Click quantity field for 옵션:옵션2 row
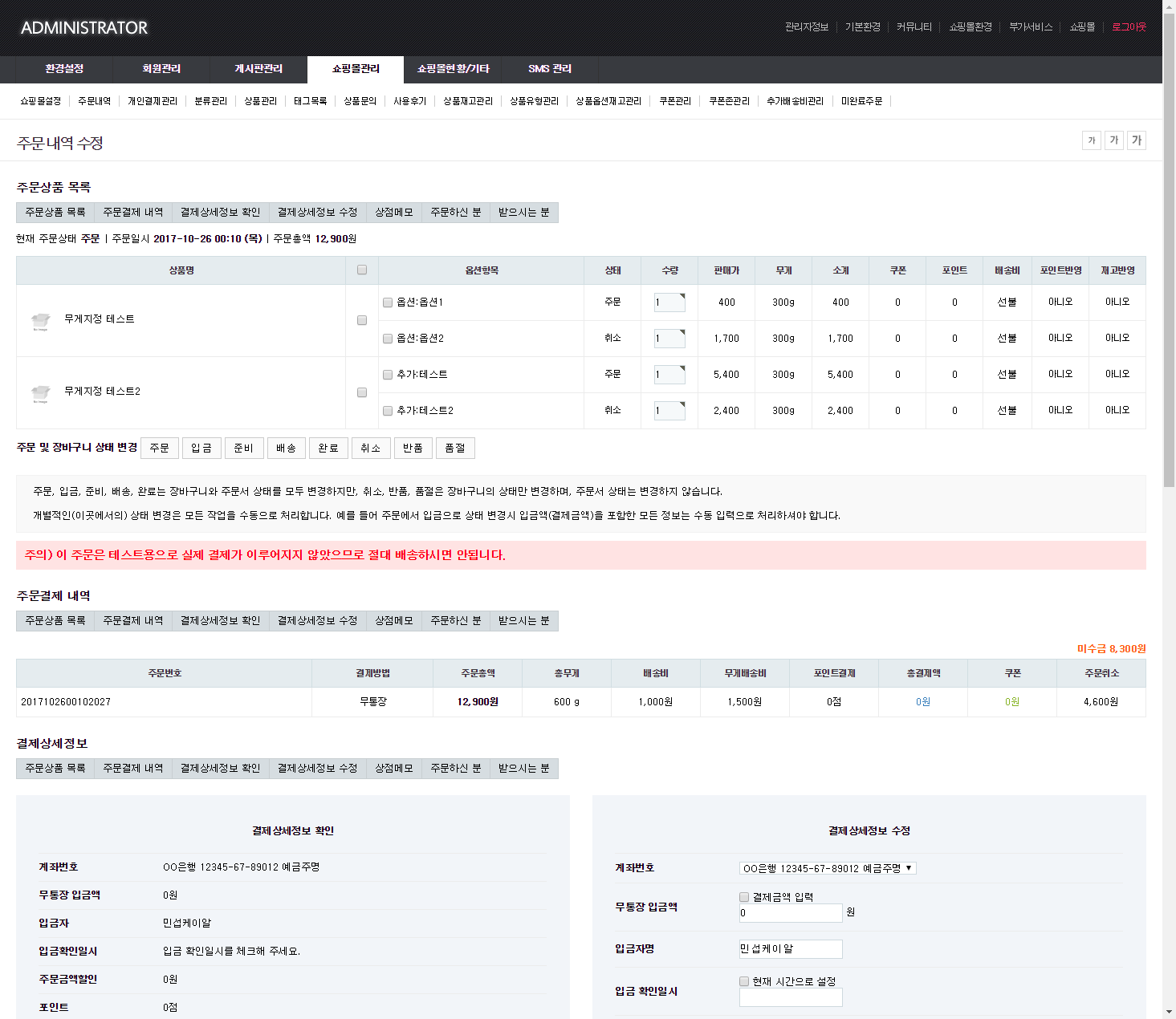 coord(669,339)
